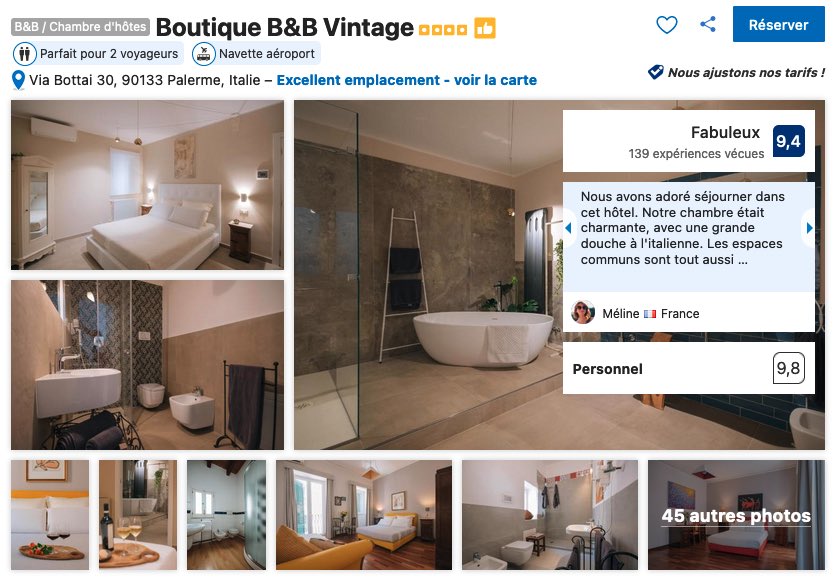This screenshot has height=580, width=835.
Task: Click Nous ajustons nos tarifs text
Action: 746,72
